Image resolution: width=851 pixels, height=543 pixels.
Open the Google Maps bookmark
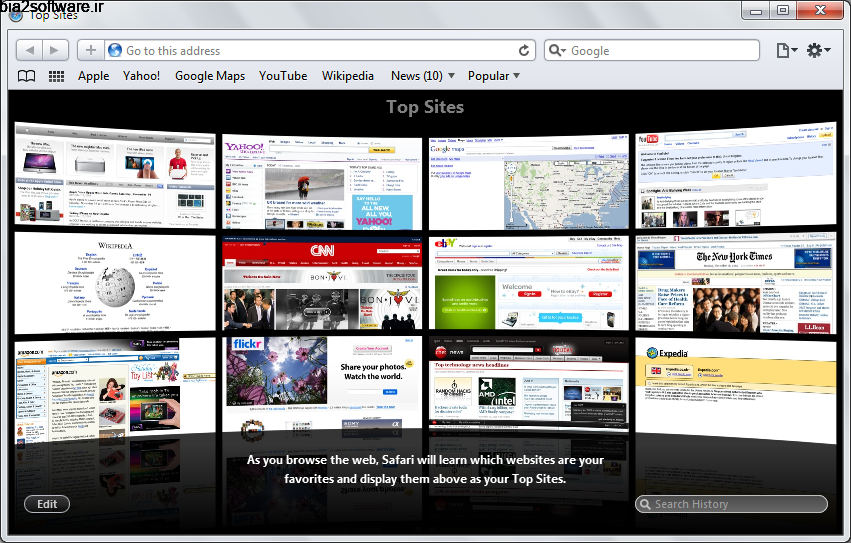pos(210,76)
